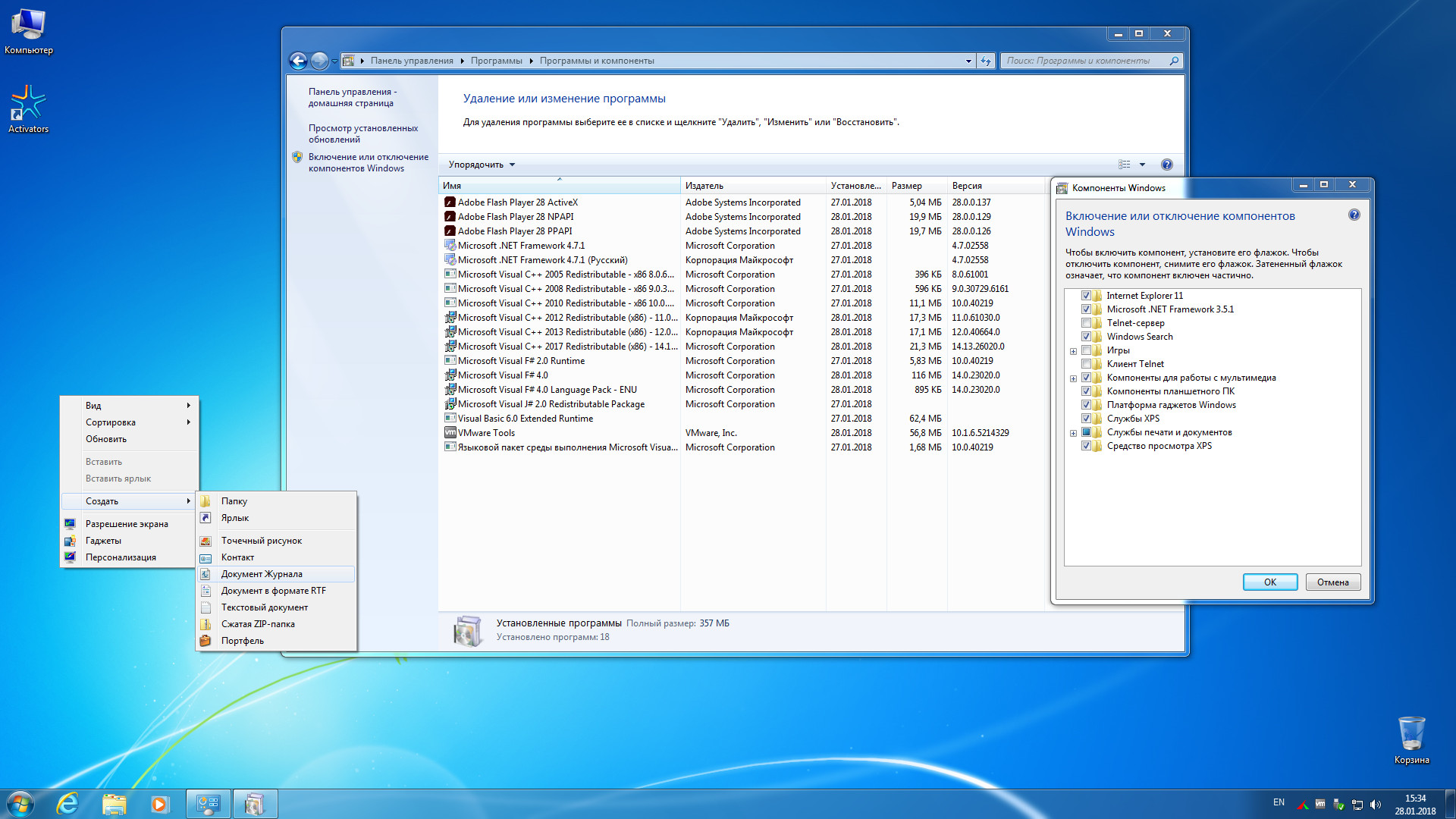1456x819 pixels.
Task: Enable the Telnet-сервер checkbox
Action: click(1086, 323)
